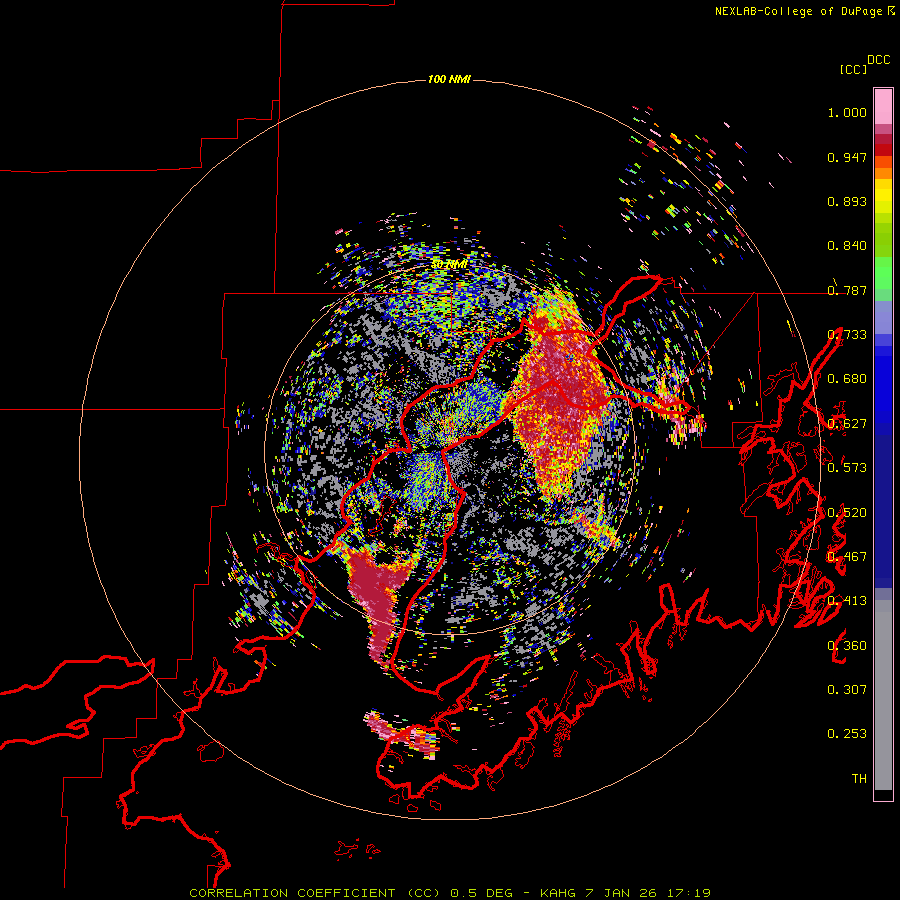Select the 0.680 scale value
This screenshot has width=900, height=900.
[x=847, y=379]
